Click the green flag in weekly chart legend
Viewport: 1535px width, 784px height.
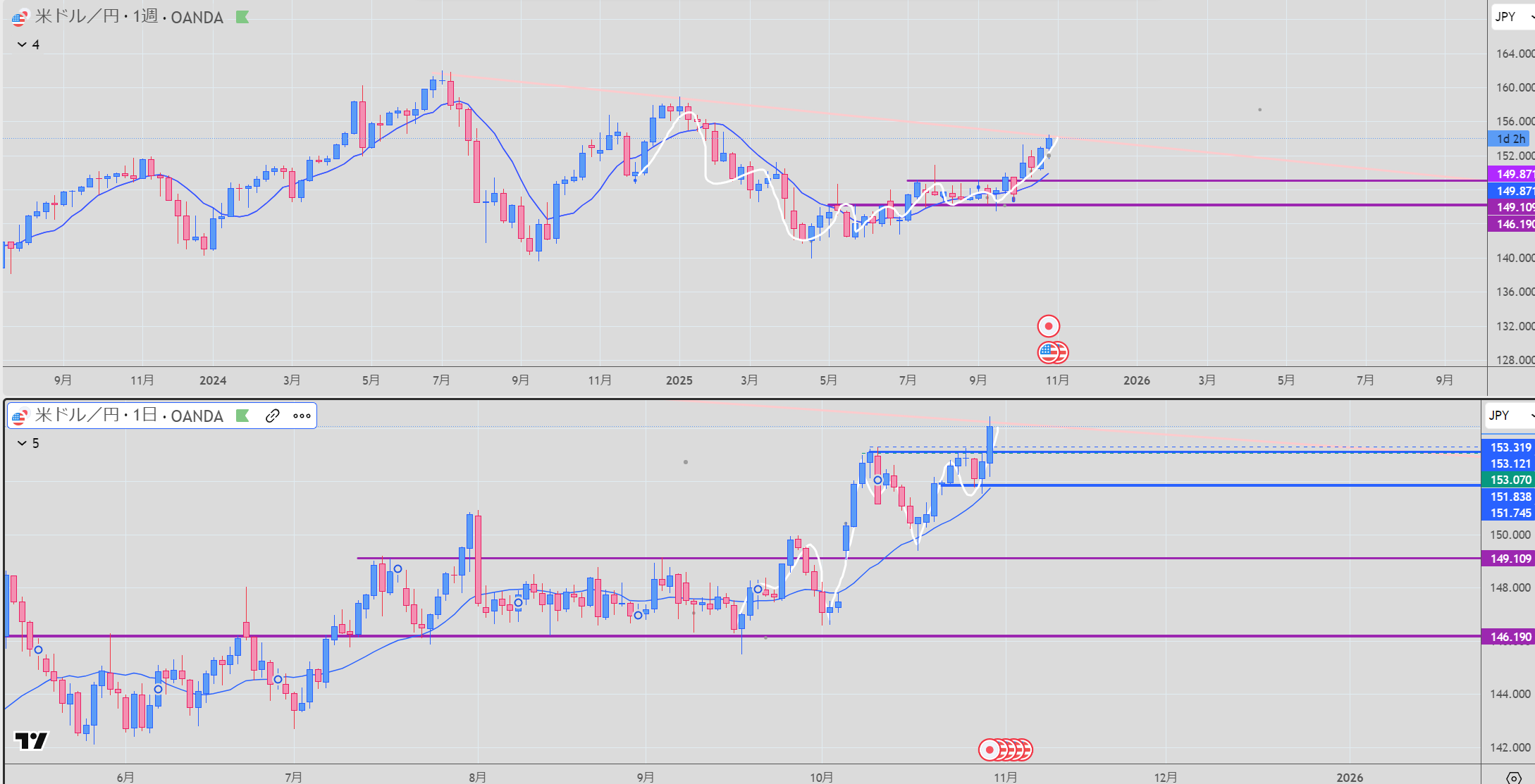coord(242,17)
